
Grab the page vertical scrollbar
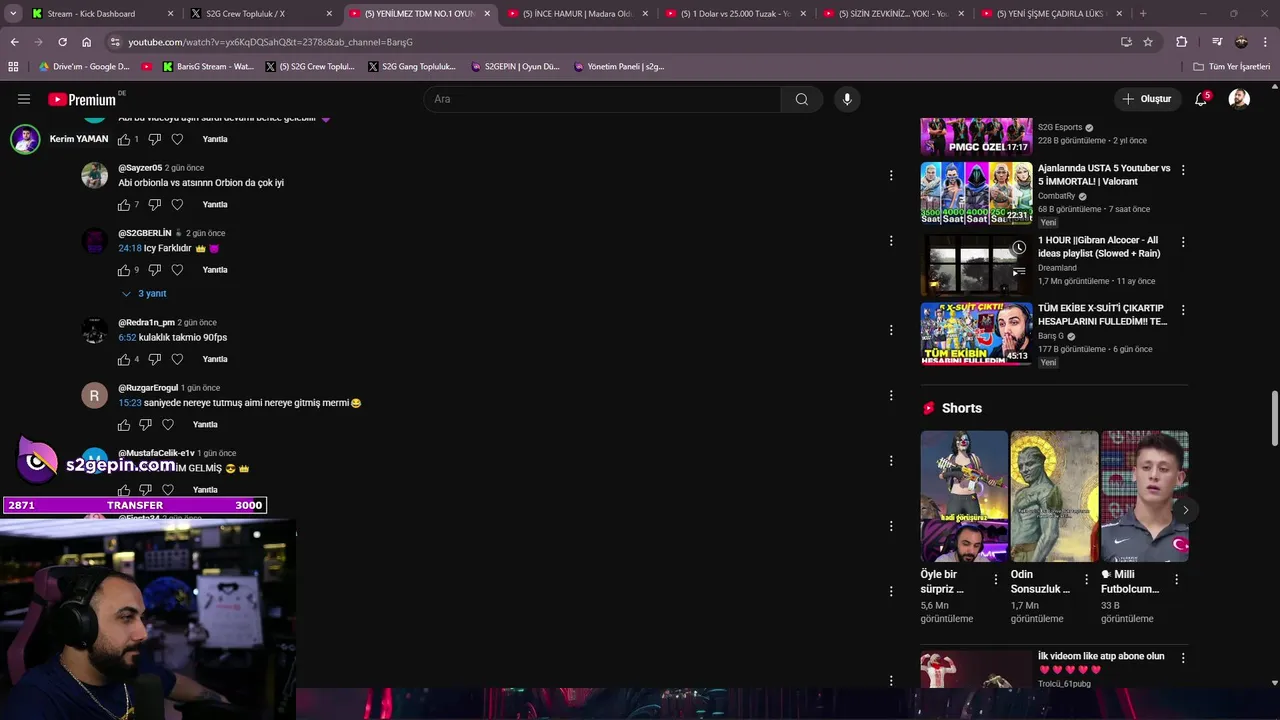pos(1274,419)
